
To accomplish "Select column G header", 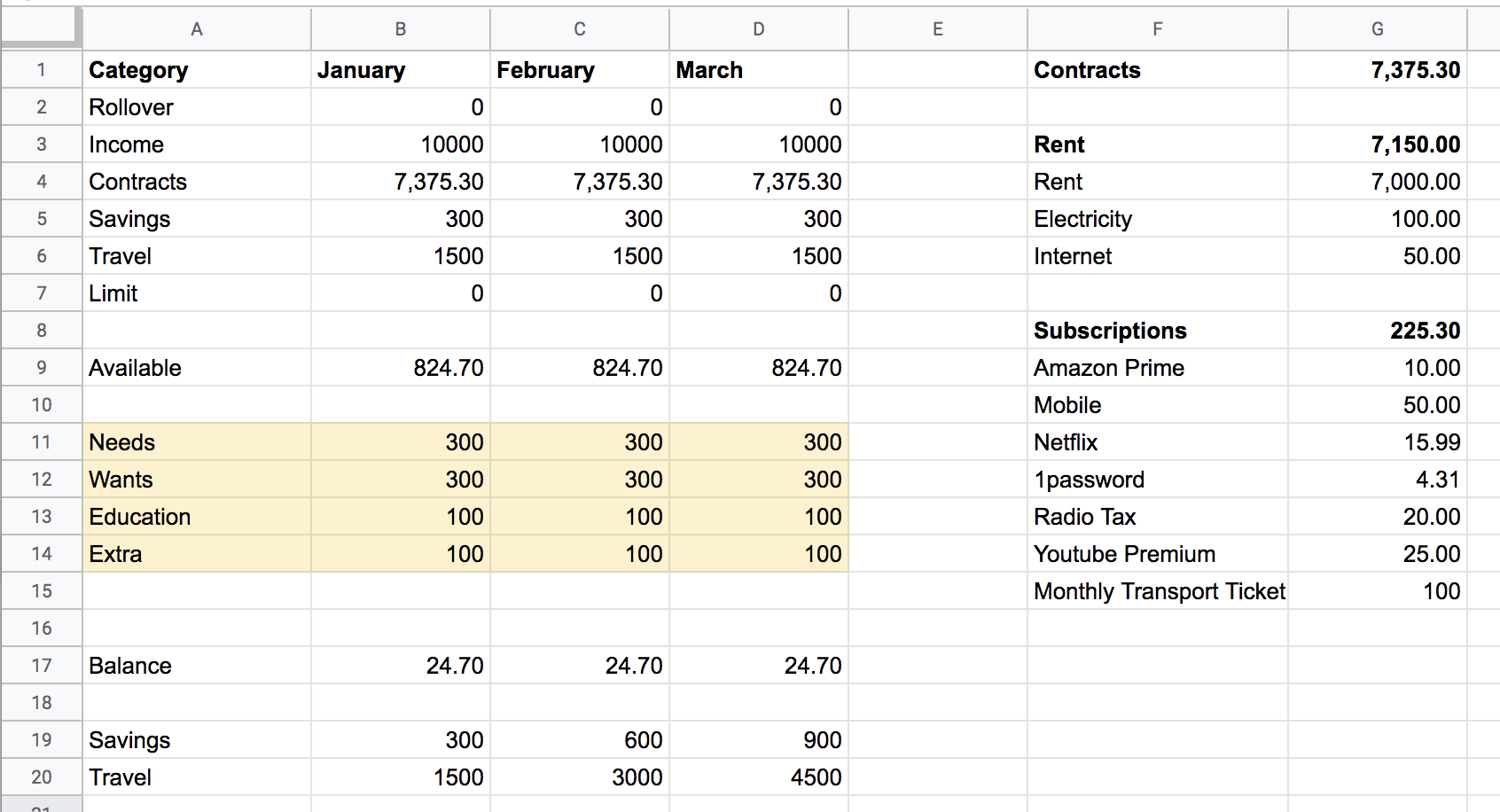I will pyautogui.click(x=1378, y=29).
